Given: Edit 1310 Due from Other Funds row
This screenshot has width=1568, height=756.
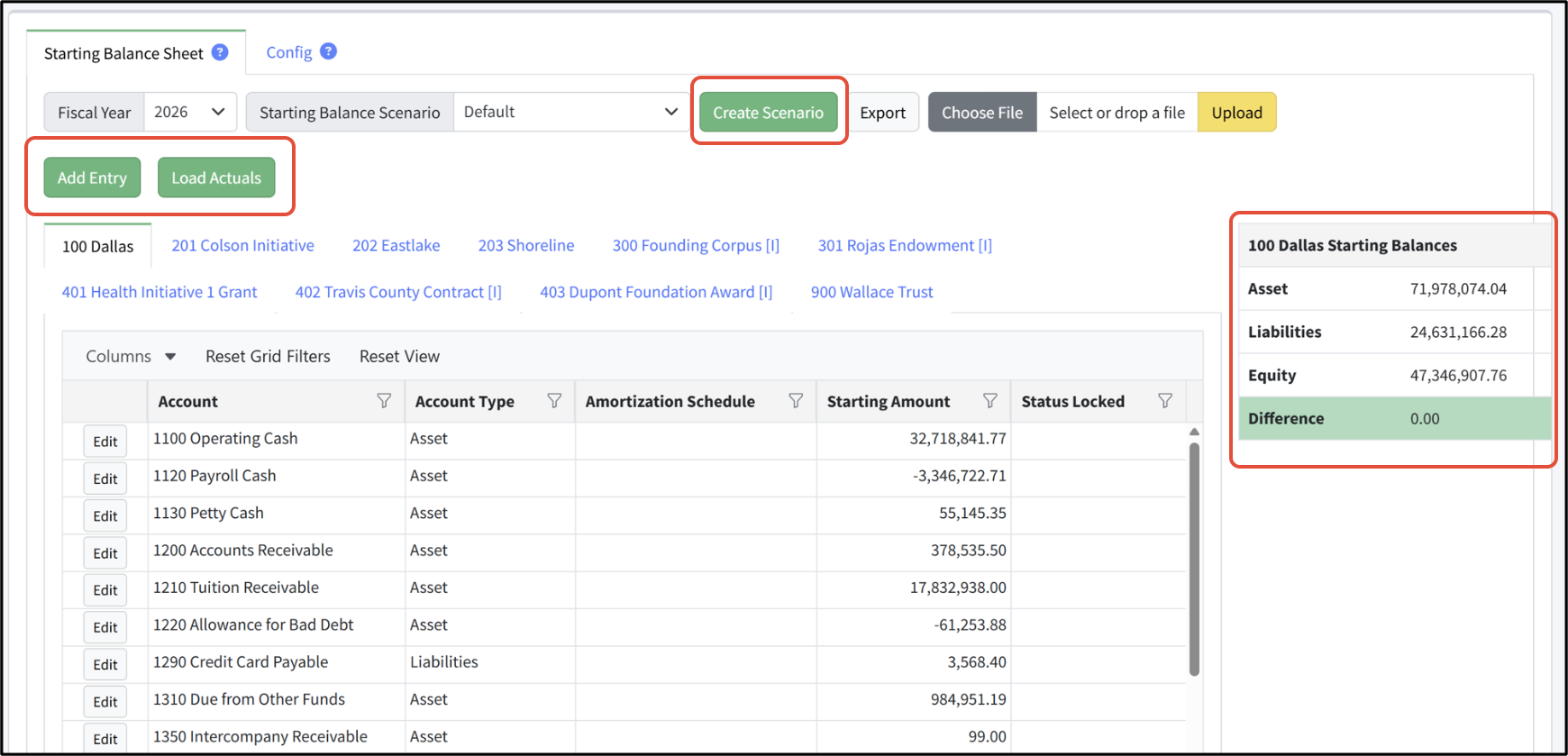Looking at the screenshot, I should pyautogui.click(x=105, y=702).
